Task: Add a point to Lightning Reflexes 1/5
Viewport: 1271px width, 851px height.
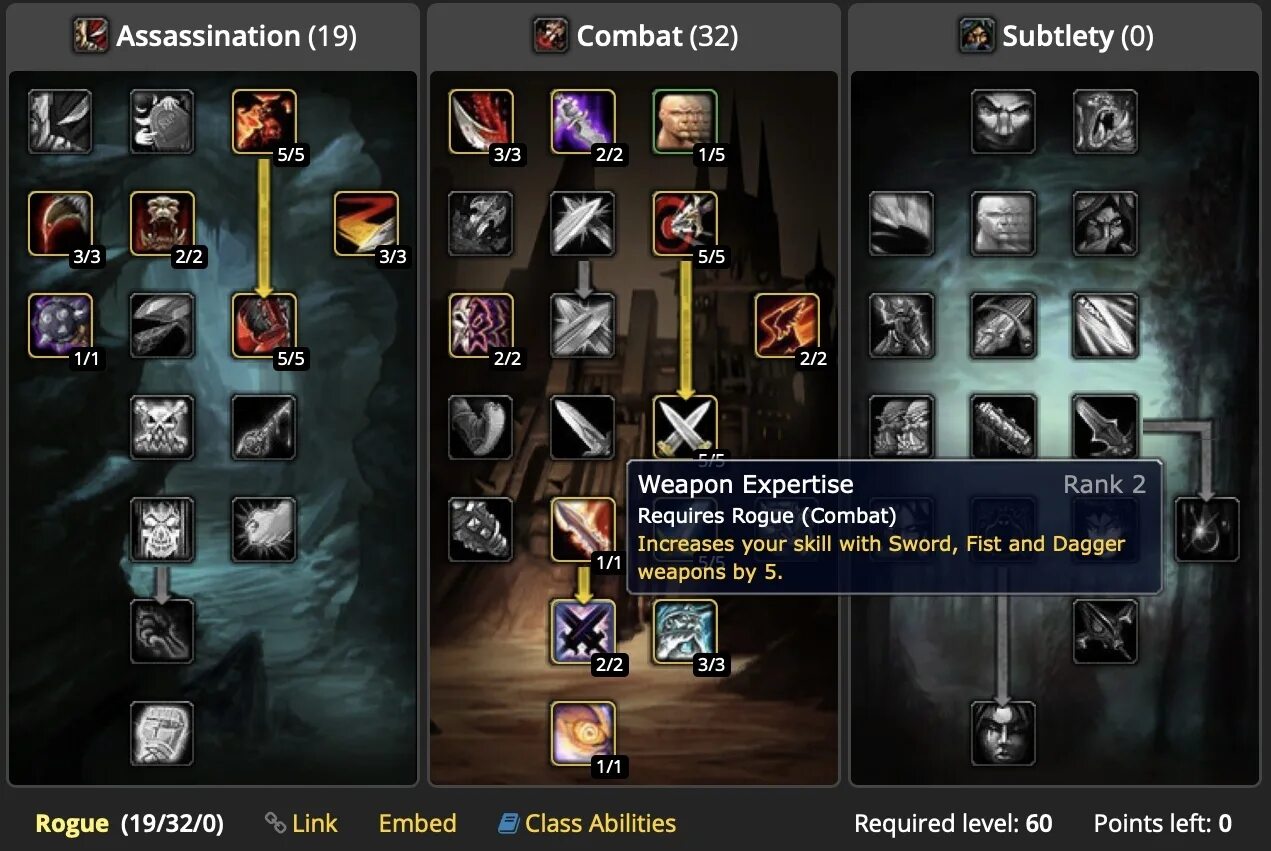Action: click(x=685, y=122)
